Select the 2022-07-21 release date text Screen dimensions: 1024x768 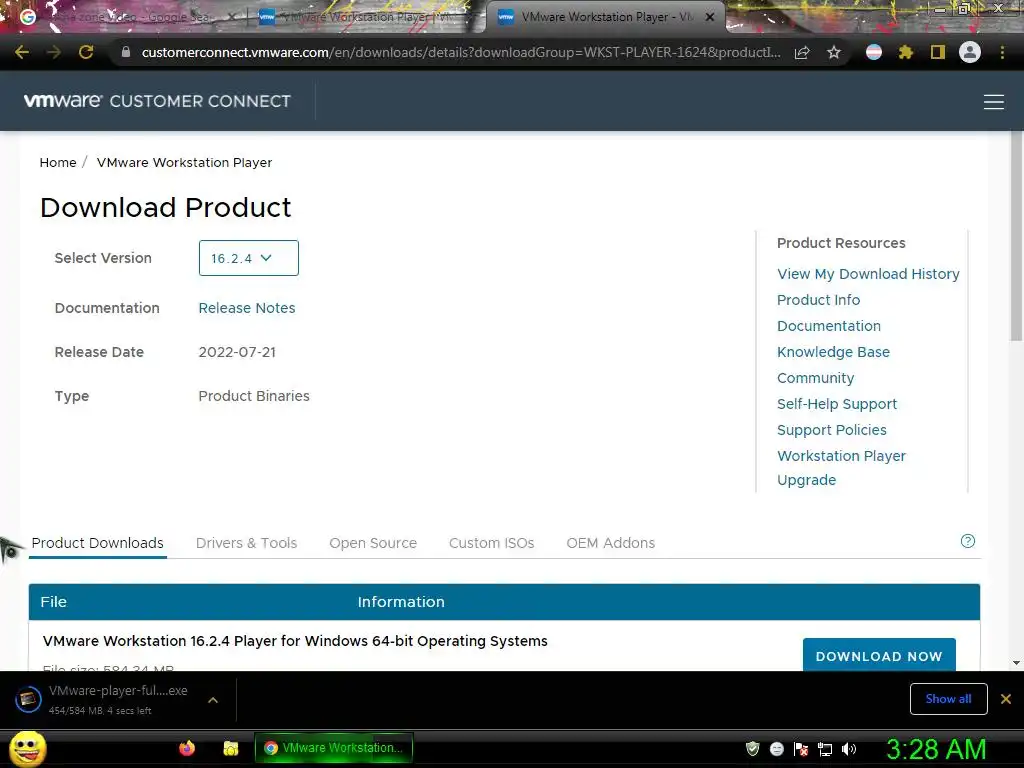tap(237, 352)
